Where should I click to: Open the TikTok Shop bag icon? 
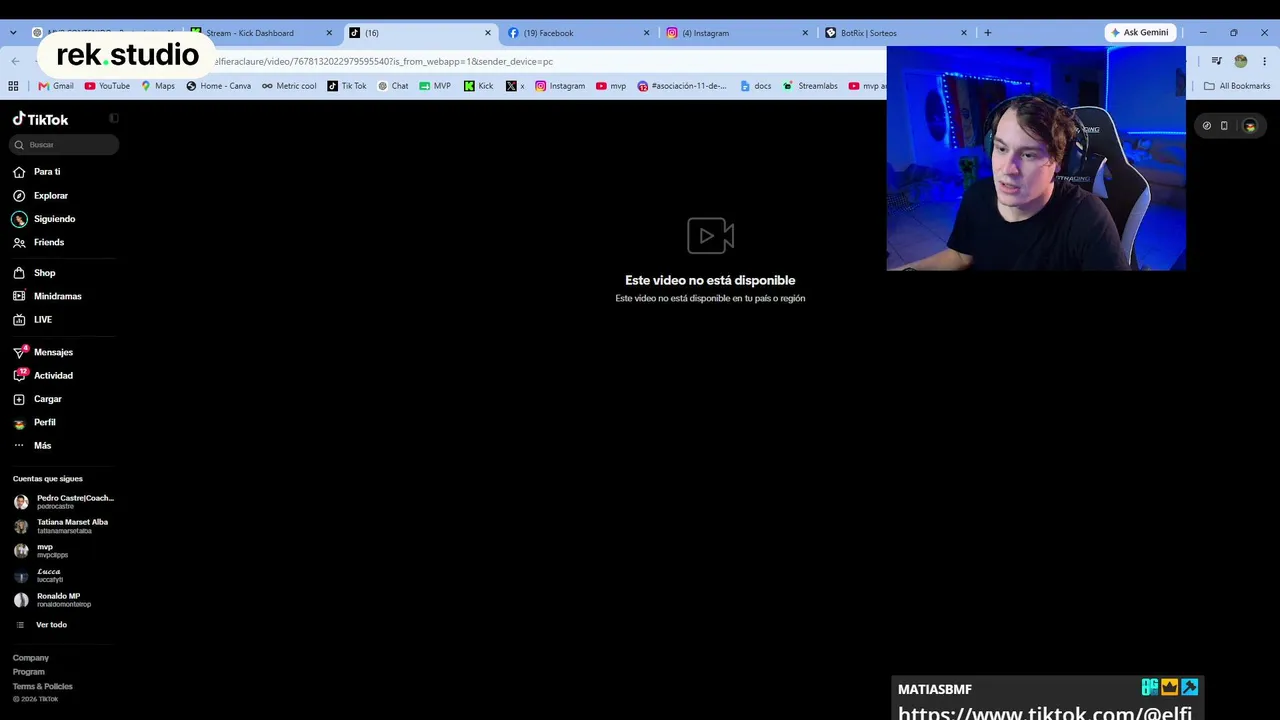[x=19, y=273]
